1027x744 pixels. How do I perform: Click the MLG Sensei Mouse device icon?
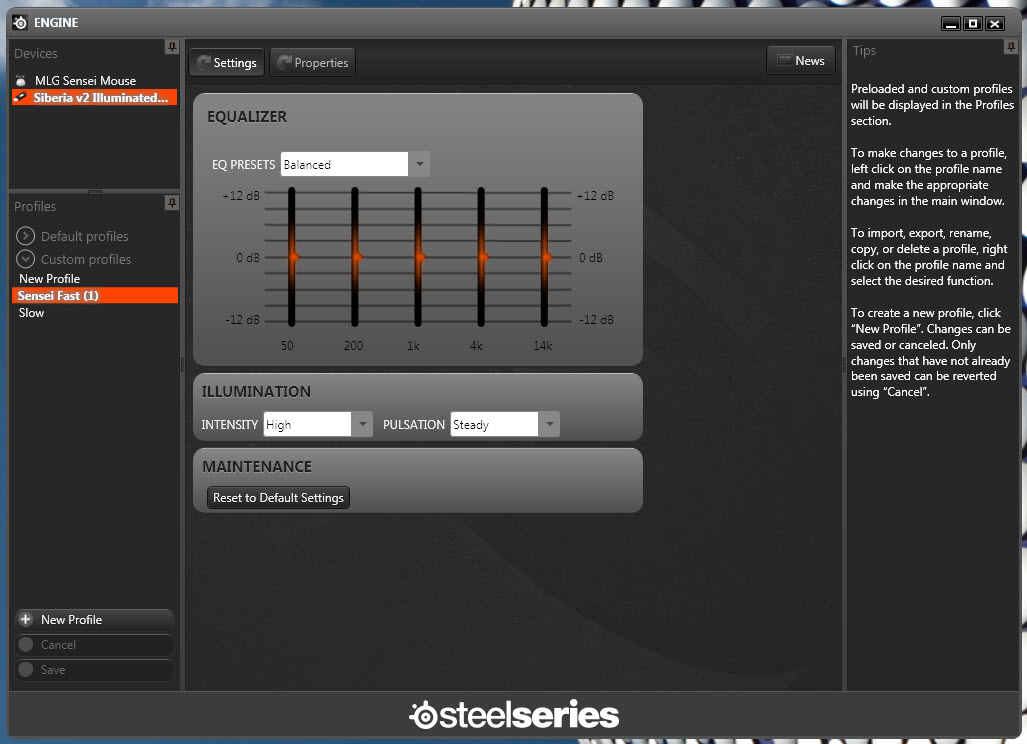21,81
